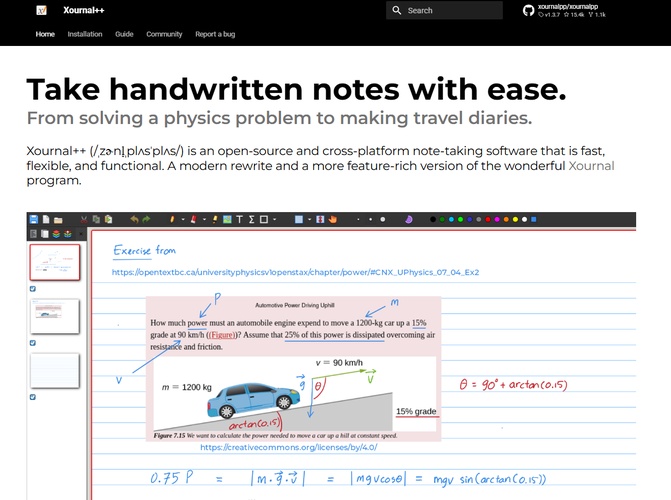Choose the thick line thickness dot

click(x=383, y=220)
